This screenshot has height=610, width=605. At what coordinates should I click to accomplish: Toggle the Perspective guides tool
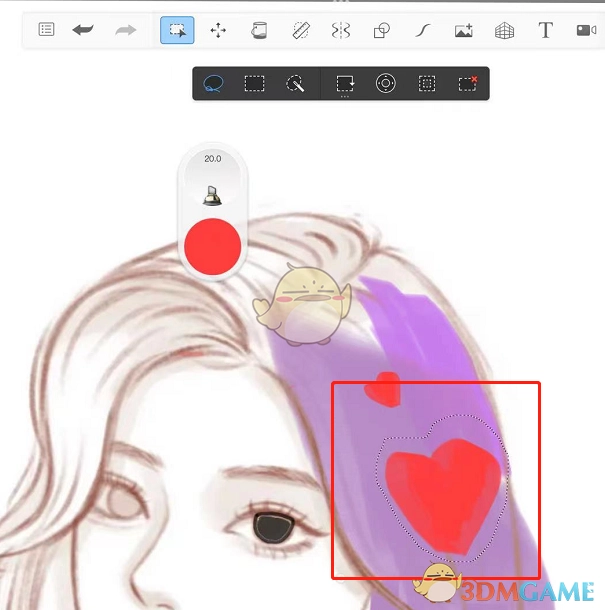click(x=504, y=30)
